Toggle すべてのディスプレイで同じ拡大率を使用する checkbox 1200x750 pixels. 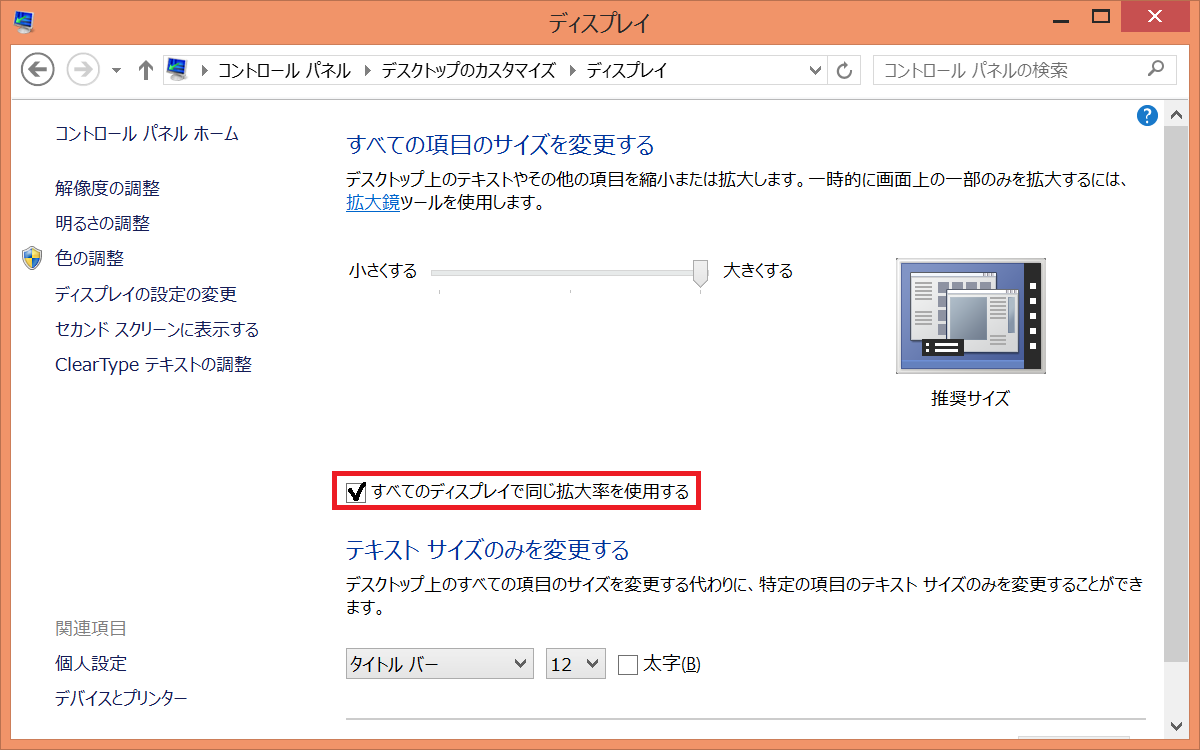355,492
